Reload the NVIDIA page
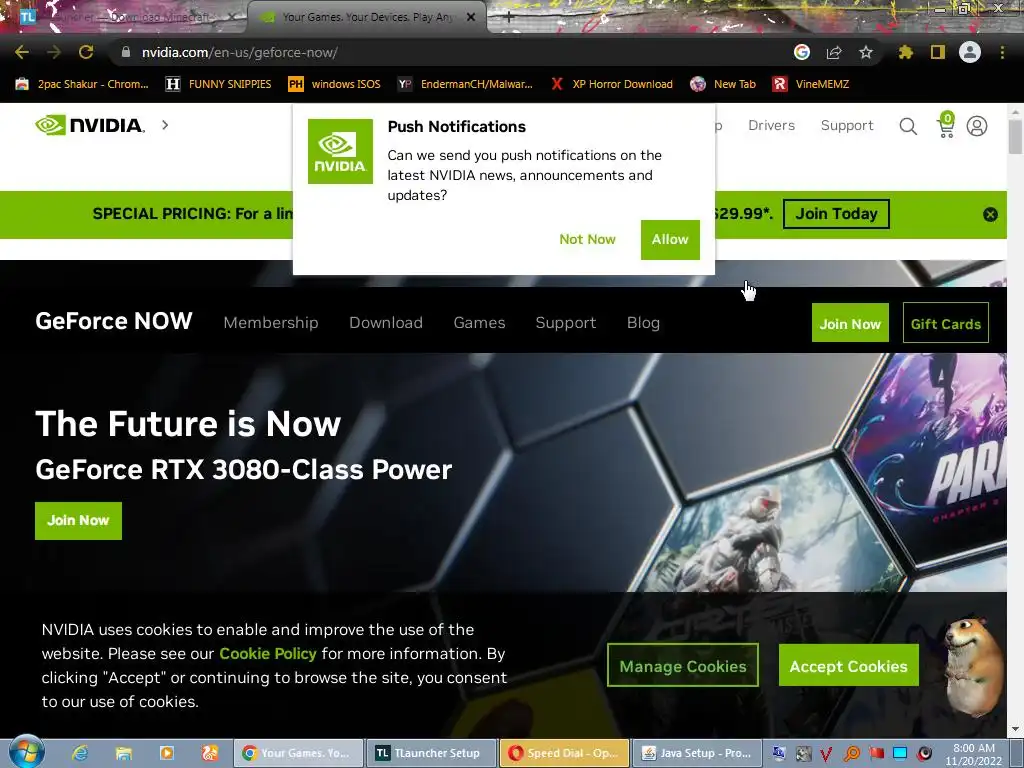Screen dimensions: 1024x768 point(86,52)
